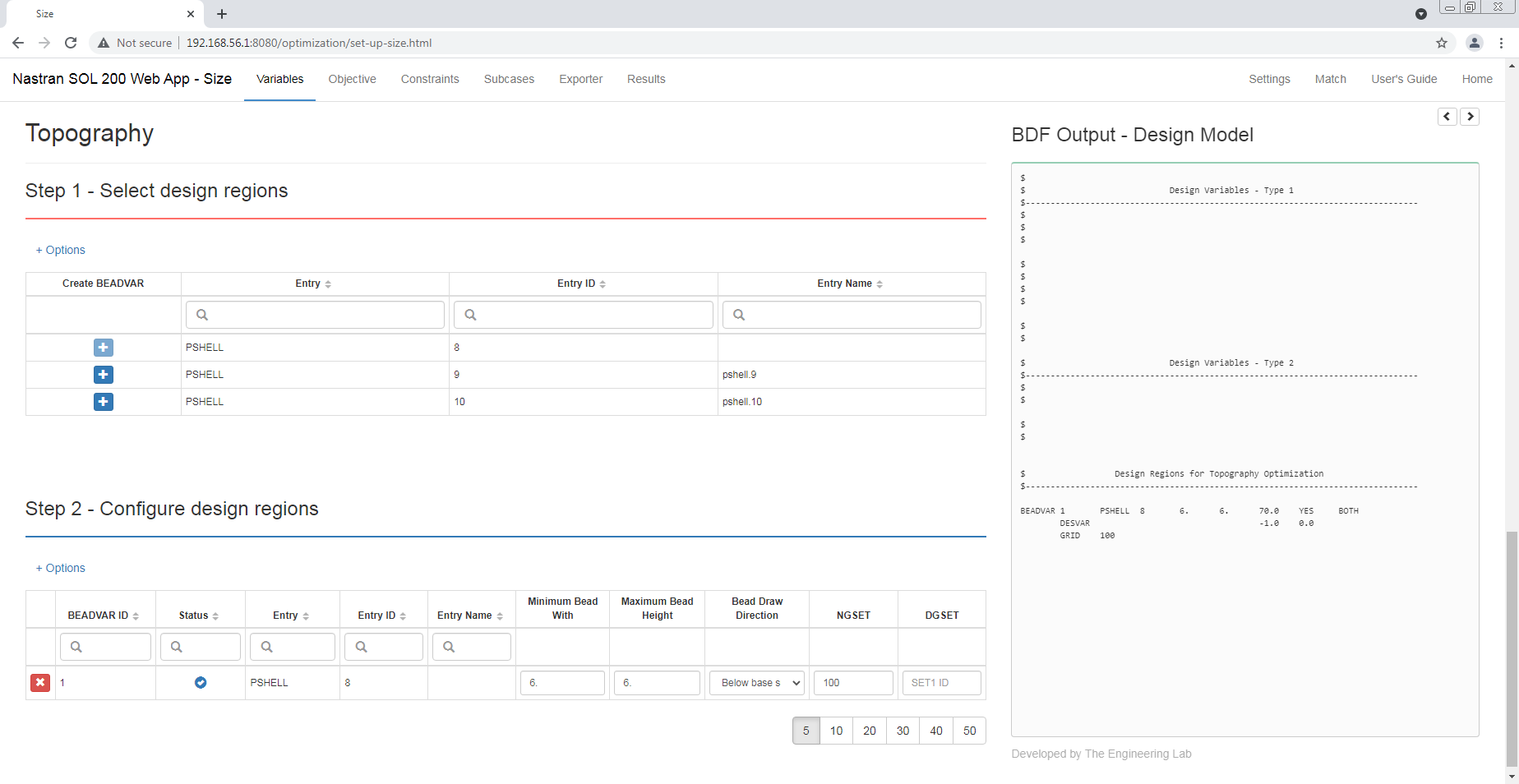Click Step 2 Entry Name filter field

pos(472,647)
